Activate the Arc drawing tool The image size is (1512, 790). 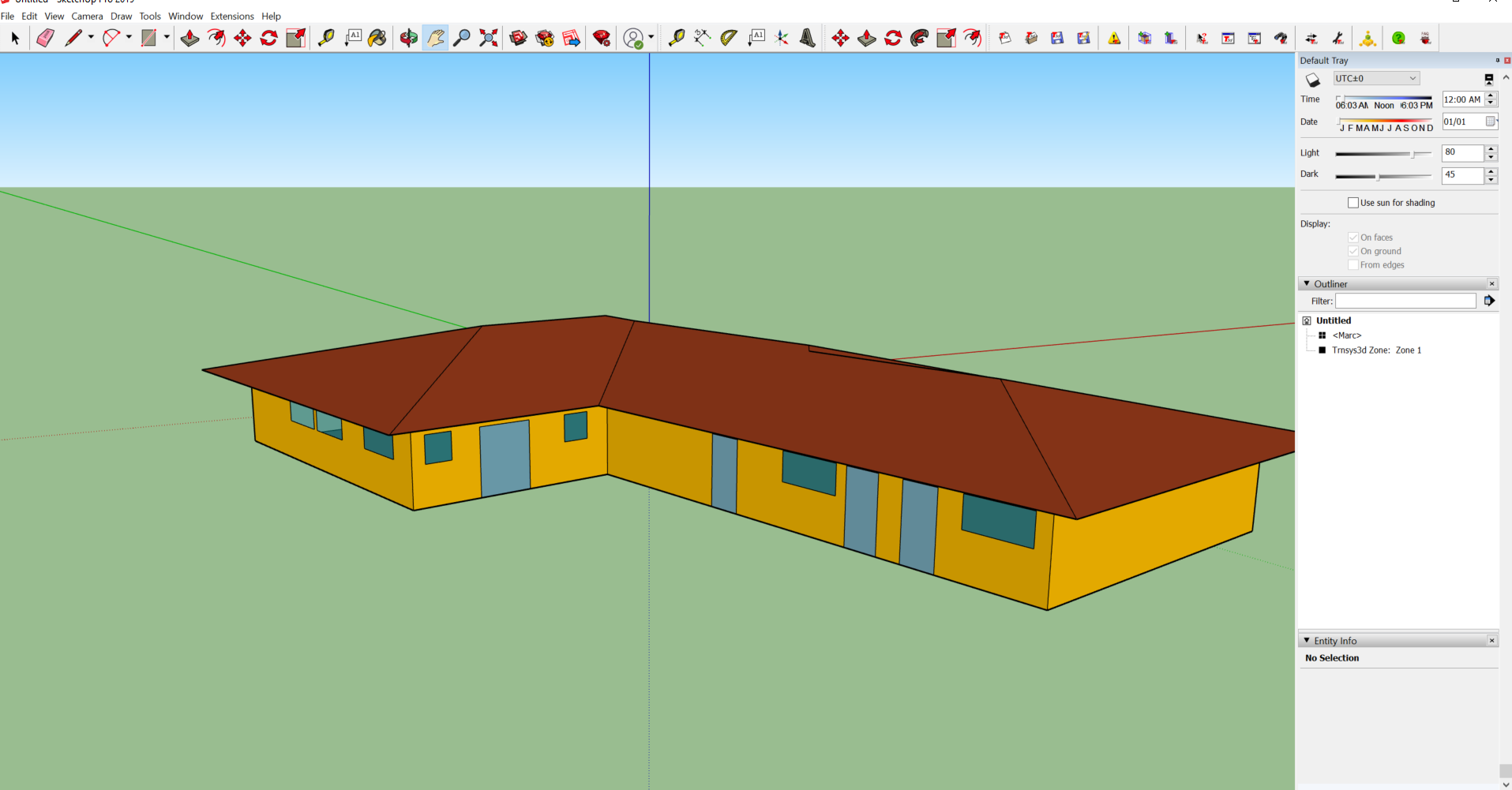111,38
